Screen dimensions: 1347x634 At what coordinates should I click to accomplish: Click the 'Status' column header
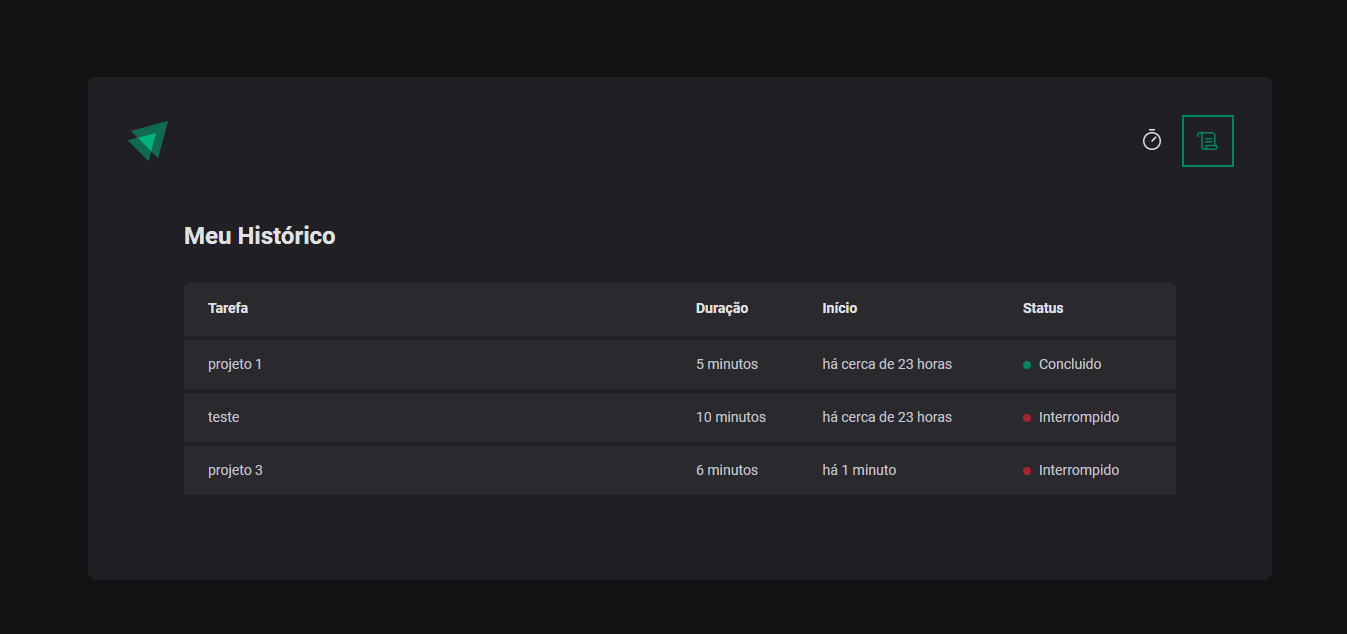(1043, 308)
